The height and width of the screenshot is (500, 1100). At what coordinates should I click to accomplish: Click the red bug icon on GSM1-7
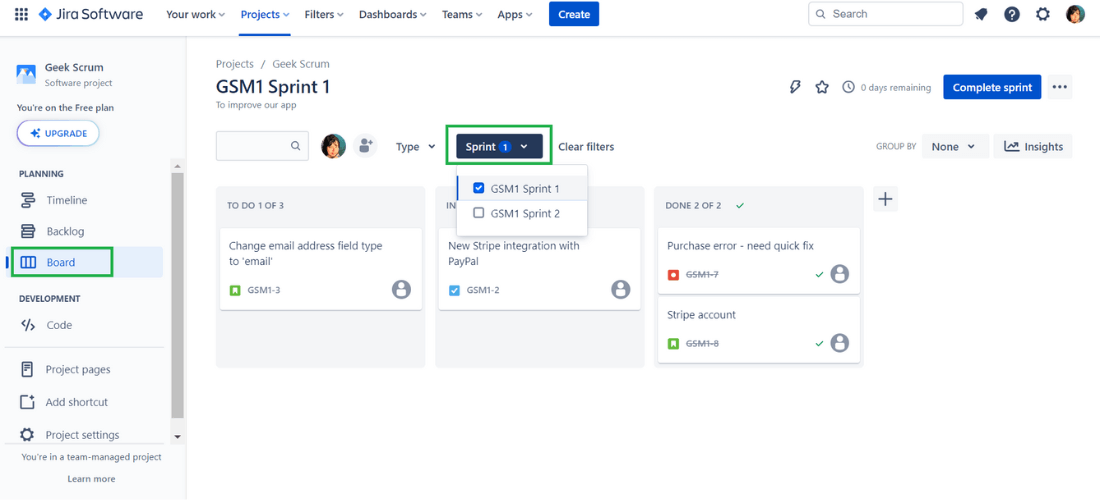[673, 275]
